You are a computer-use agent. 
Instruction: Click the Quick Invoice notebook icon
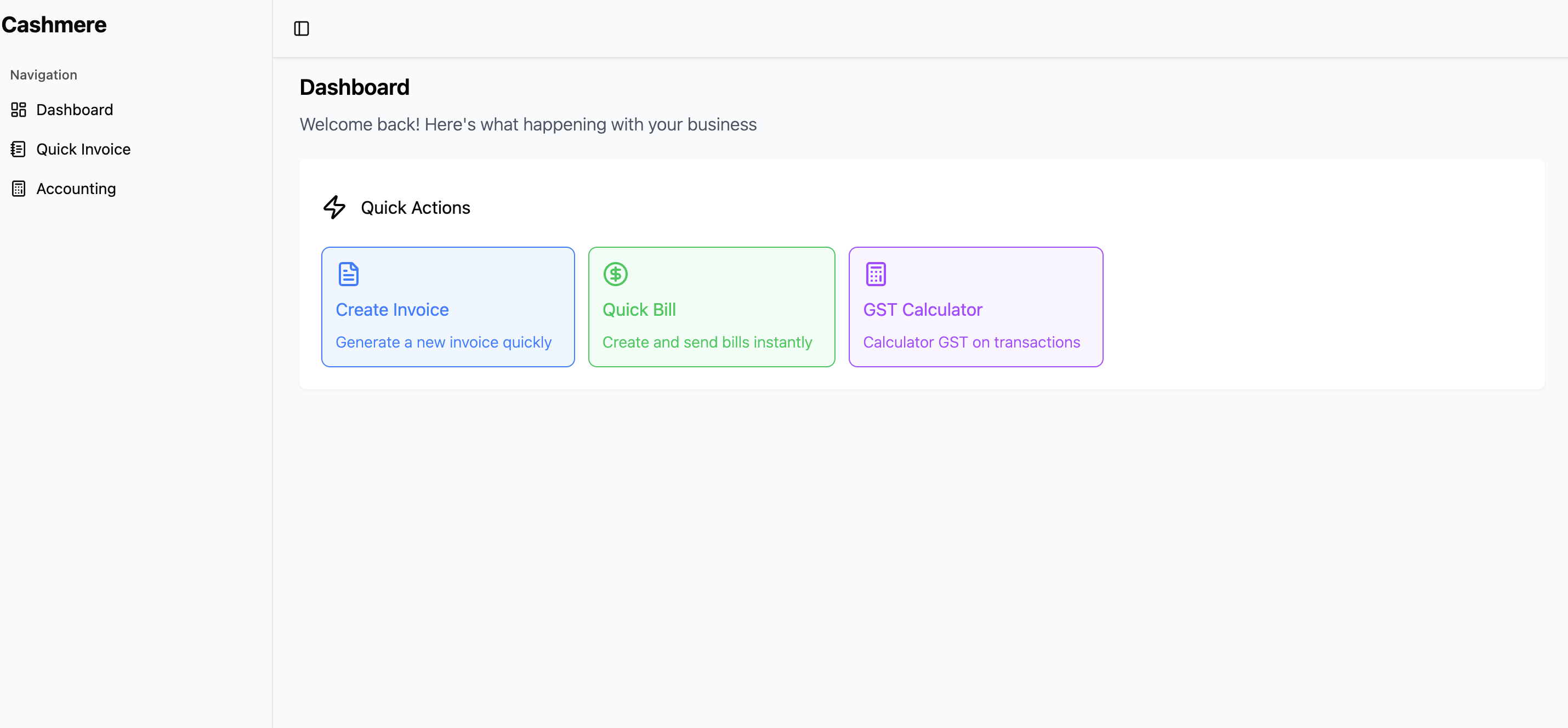[x=18, y=149]
